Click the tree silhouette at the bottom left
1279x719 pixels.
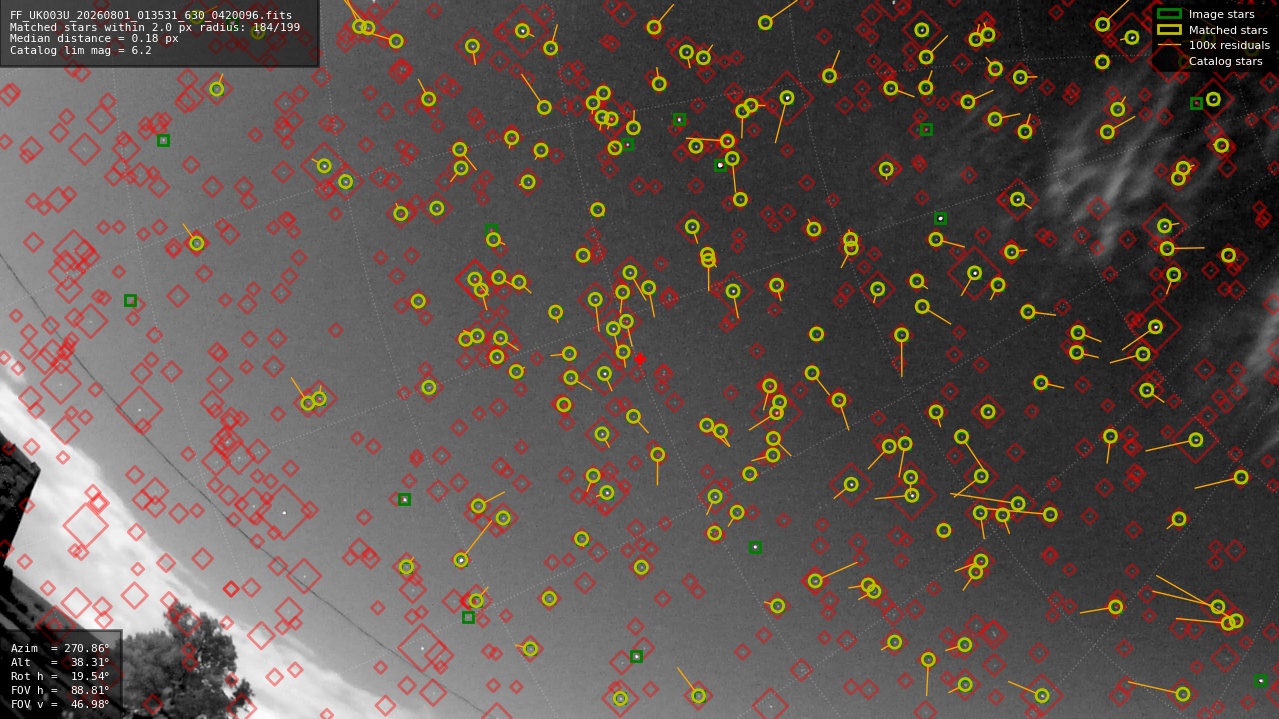click(185, 665)
